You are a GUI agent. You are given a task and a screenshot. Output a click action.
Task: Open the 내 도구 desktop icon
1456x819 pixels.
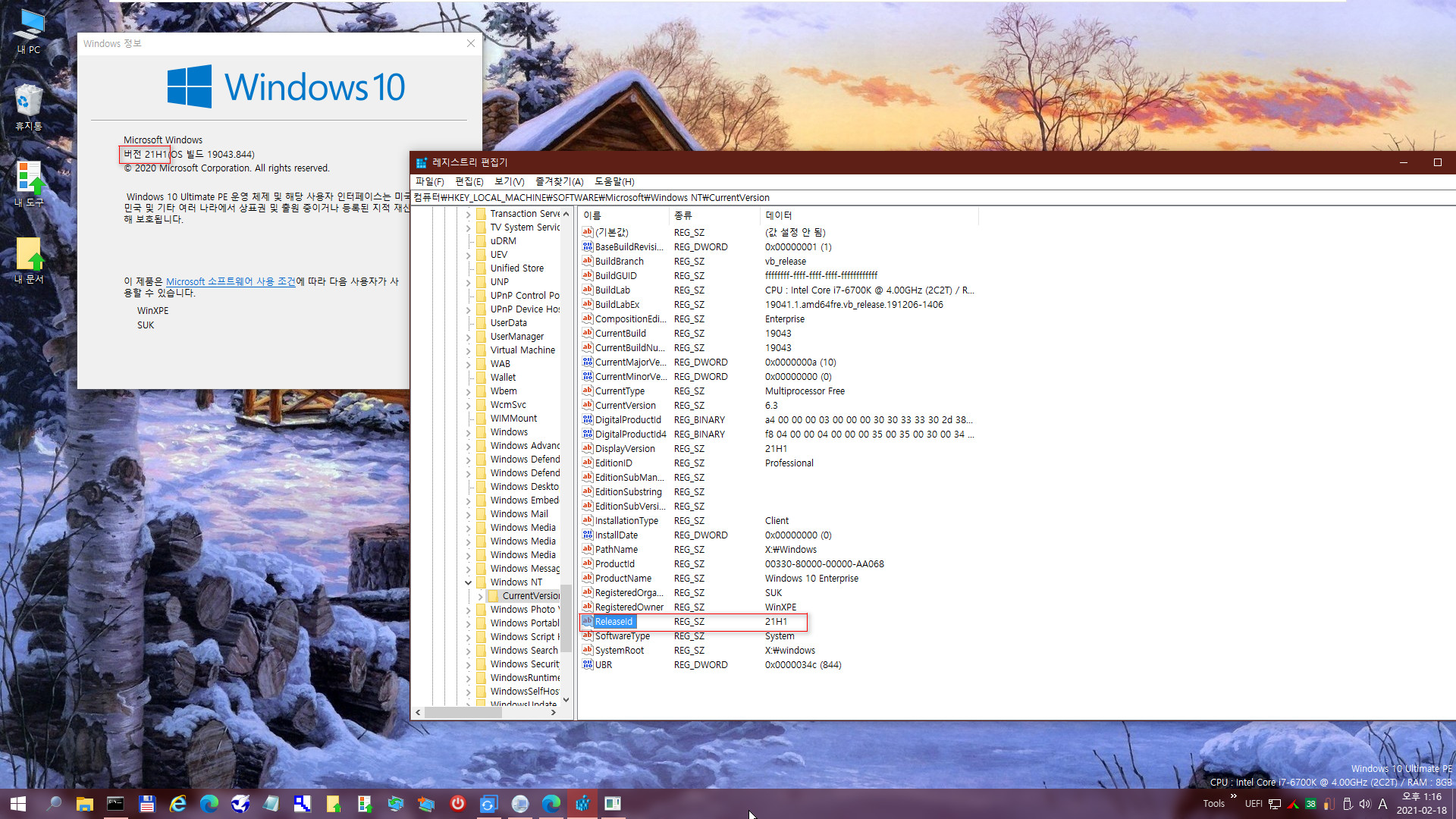pyautogui.click(x=29, y=184)
